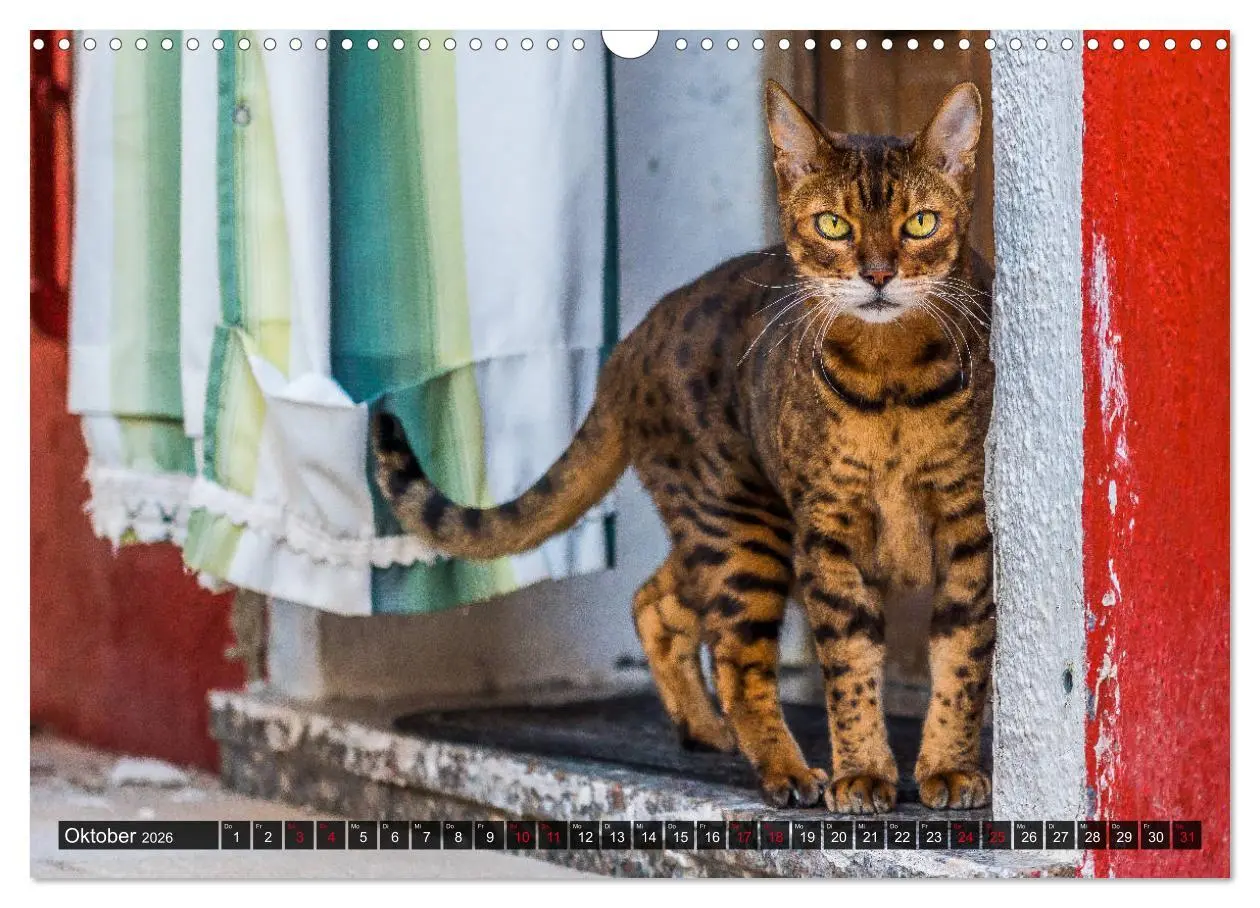Choose date 5 (Mo) in the calendar strip

coord(362,836)
